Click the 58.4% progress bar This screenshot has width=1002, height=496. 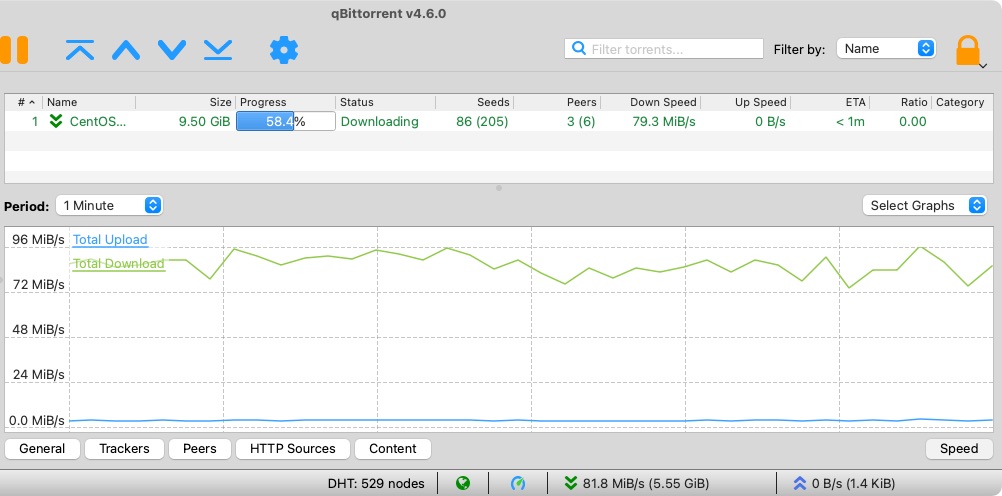tap(286, 121)
